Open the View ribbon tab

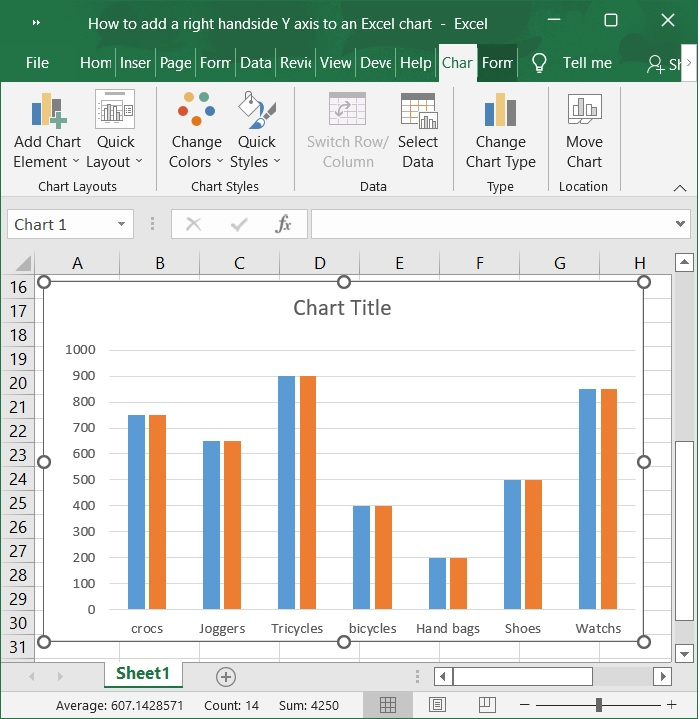[336, 63]
